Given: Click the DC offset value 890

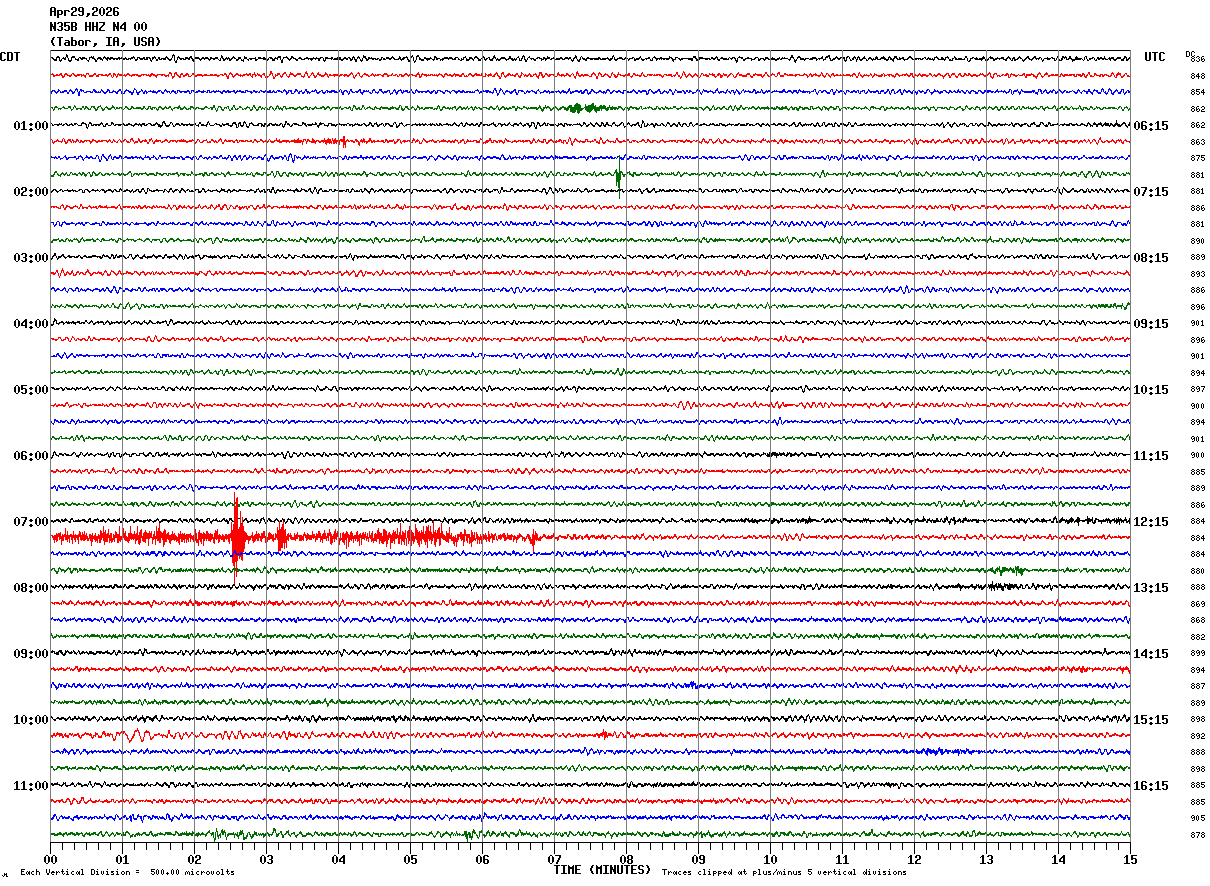Looking at the screenshot, I should click(1197, 241).
